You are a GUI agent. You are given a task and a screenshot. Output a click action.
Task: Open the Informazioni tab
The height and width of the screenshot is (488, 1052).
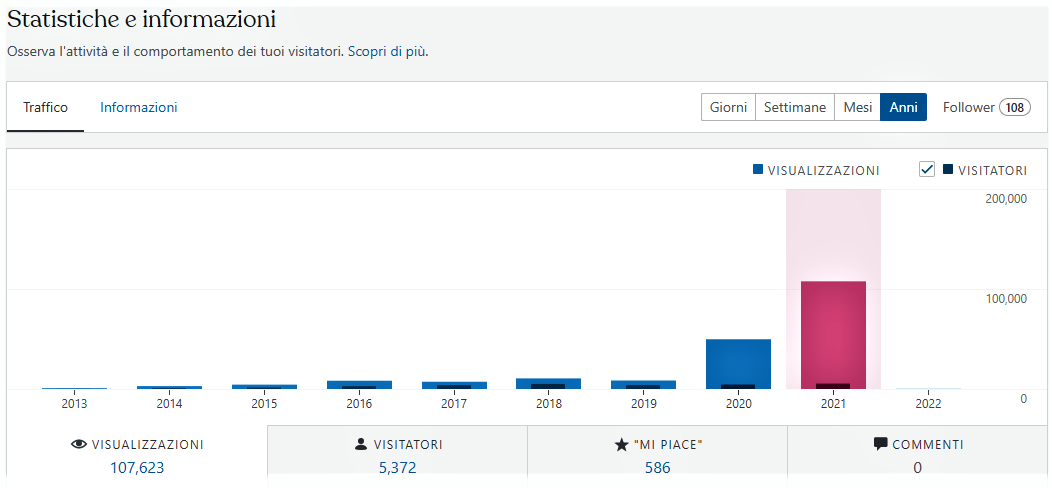pos(138,107)
